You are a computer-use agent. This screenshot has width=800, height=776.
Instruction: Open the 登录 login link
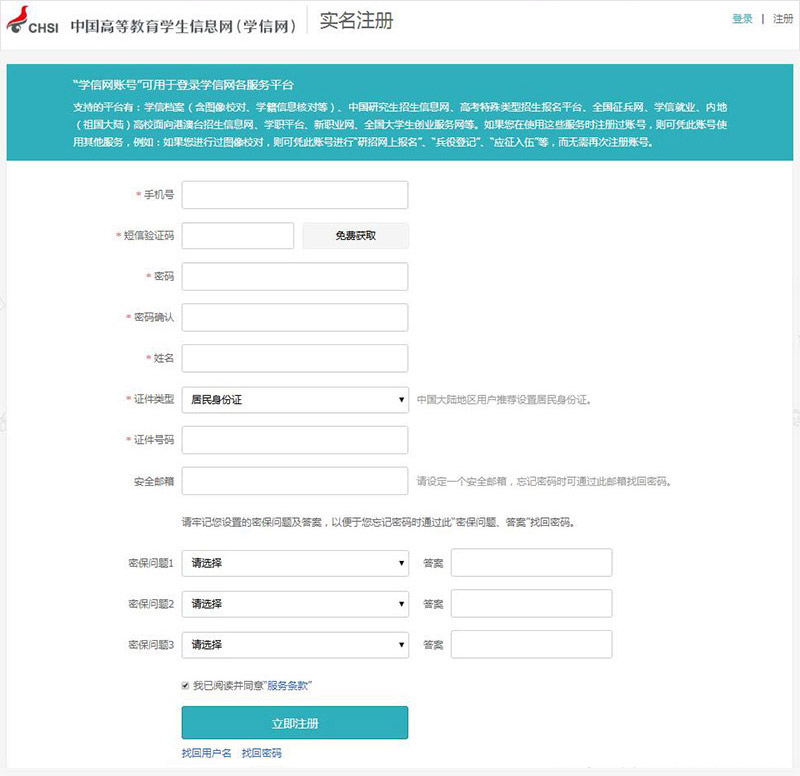pos(742,19)
